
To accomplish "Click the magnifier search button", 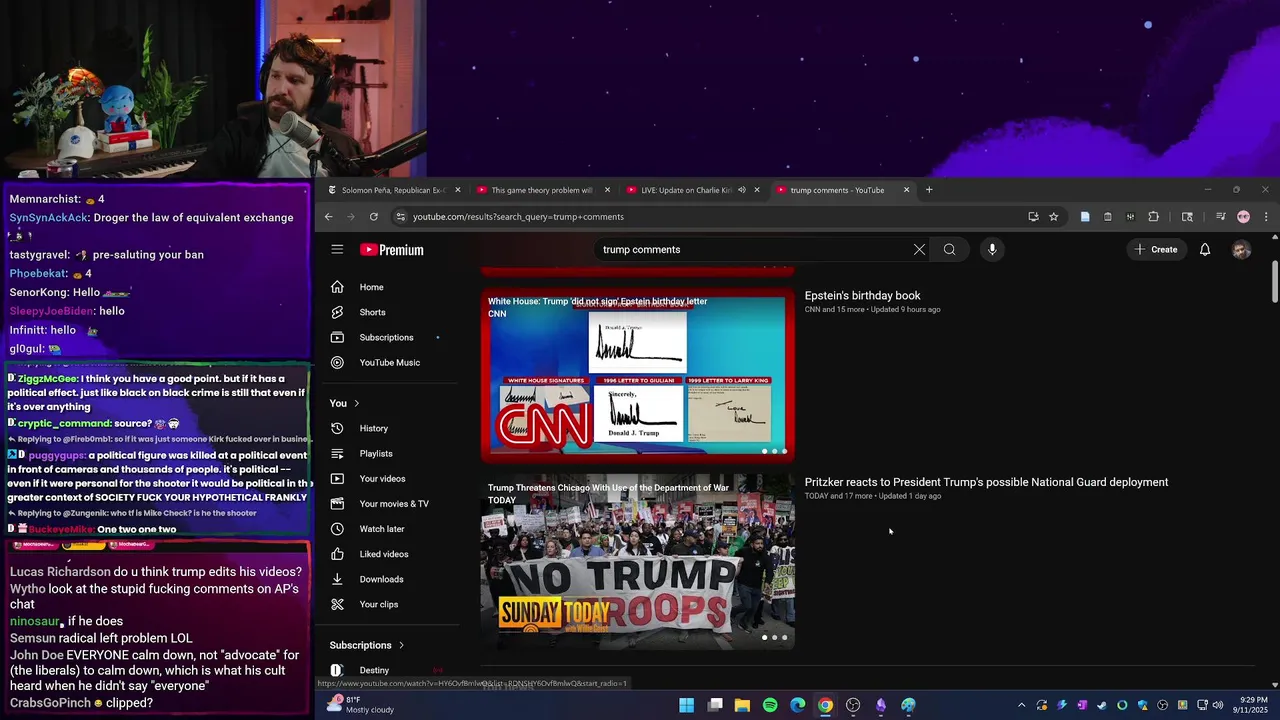I will click(950, 250).
